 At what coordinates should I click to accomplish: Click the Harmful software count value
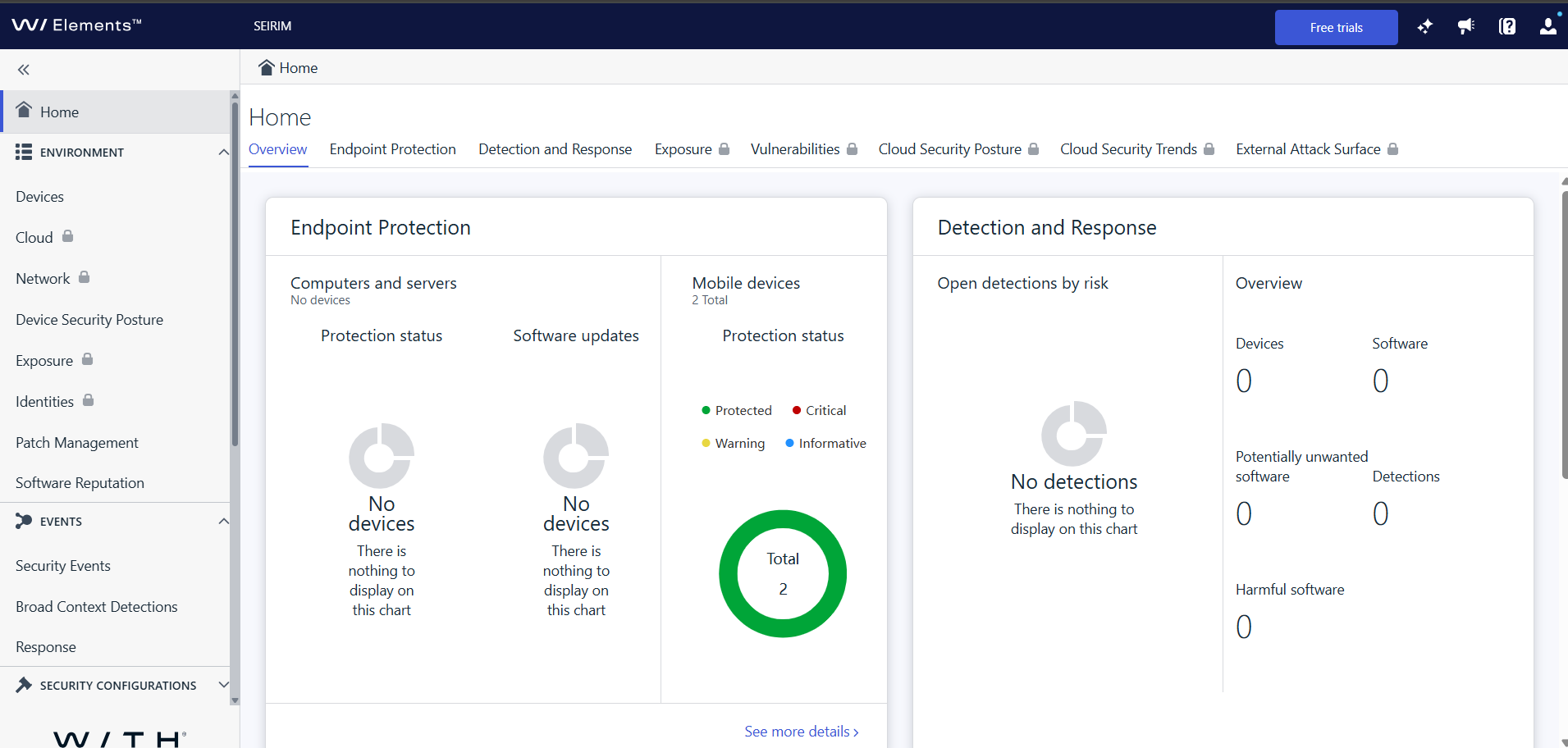point(1244,627)
